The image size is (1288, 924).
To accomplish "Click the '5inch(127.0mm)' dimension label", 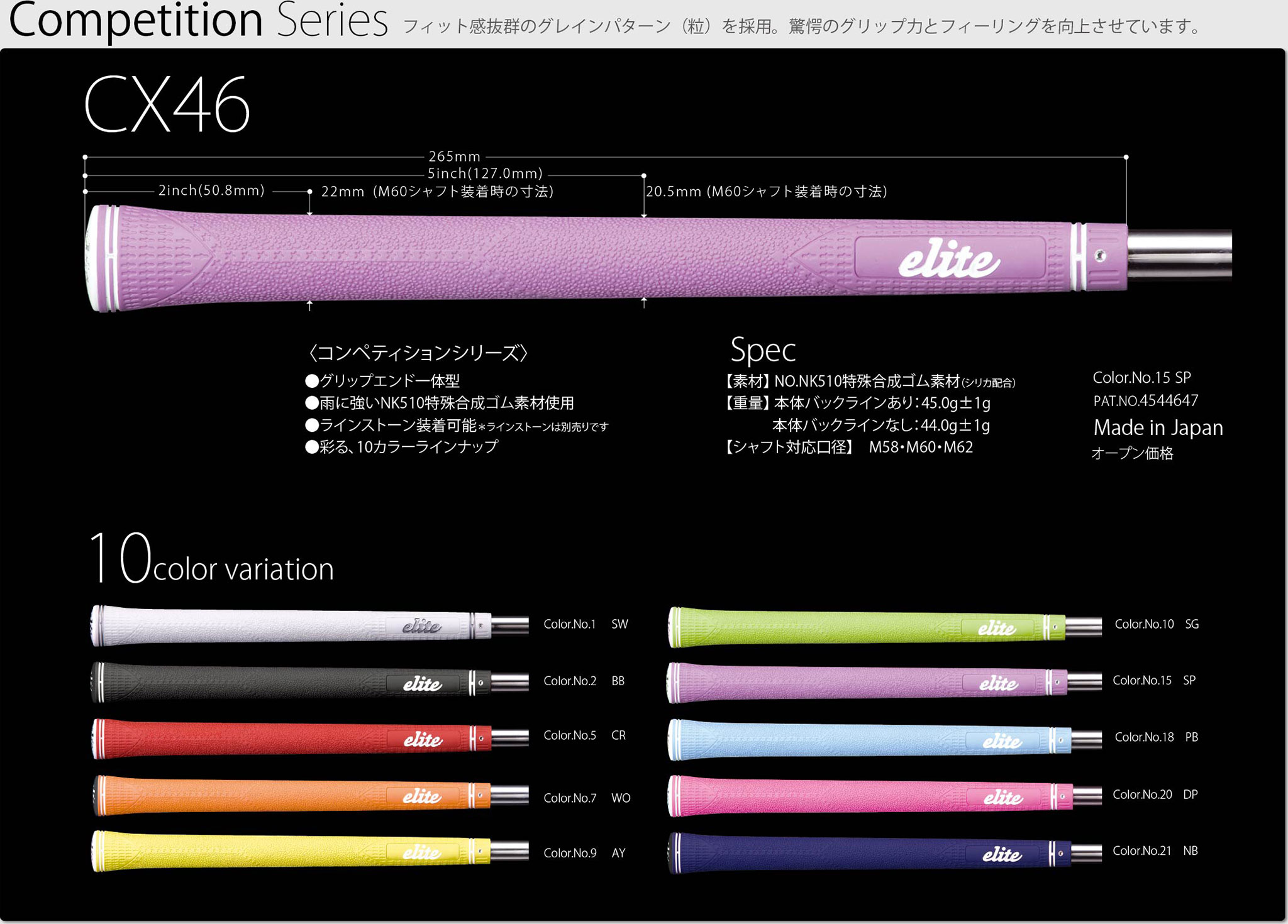I will [485, 173].
